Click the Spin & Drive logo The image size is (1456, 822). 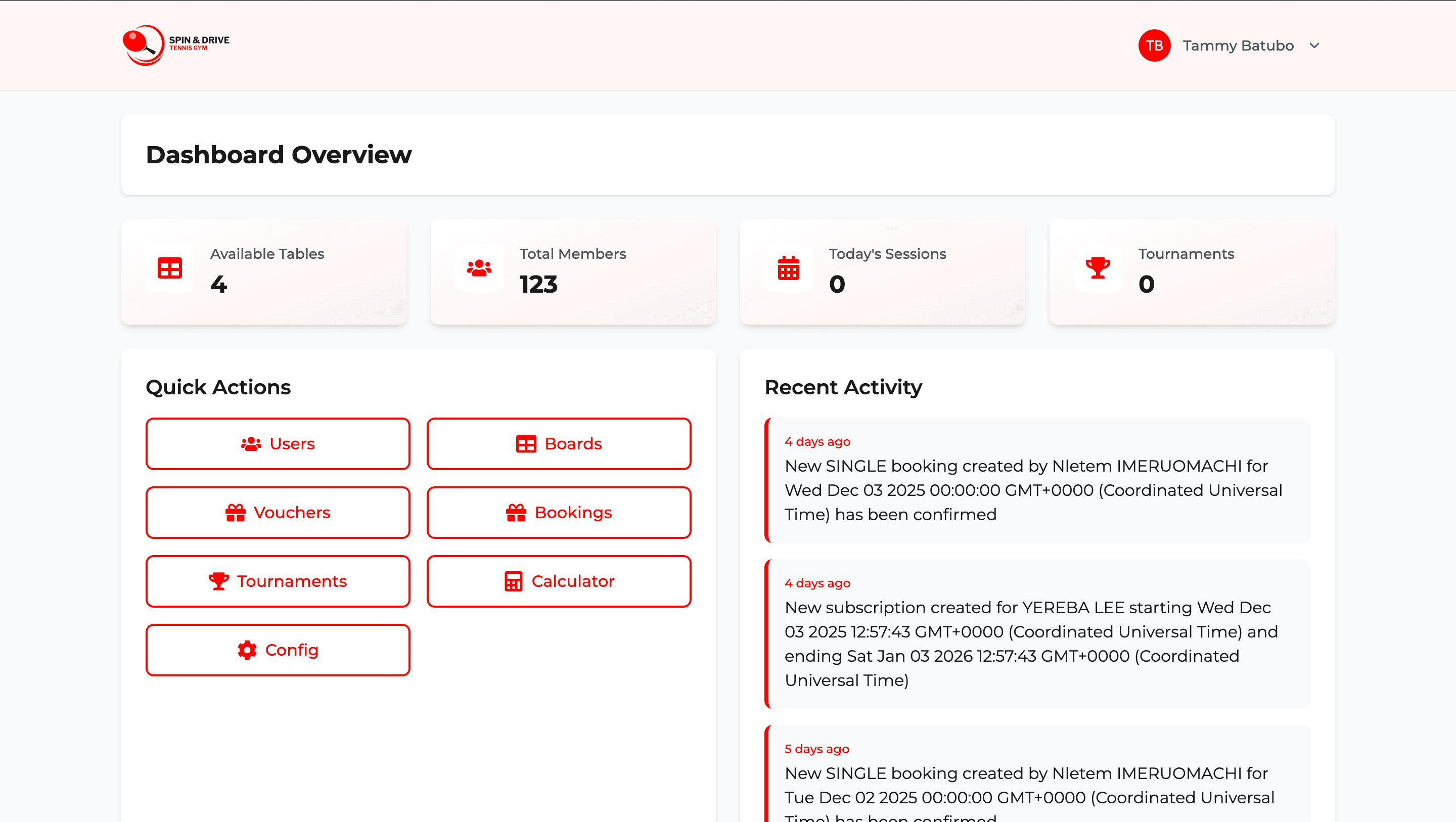click(176, 44)
